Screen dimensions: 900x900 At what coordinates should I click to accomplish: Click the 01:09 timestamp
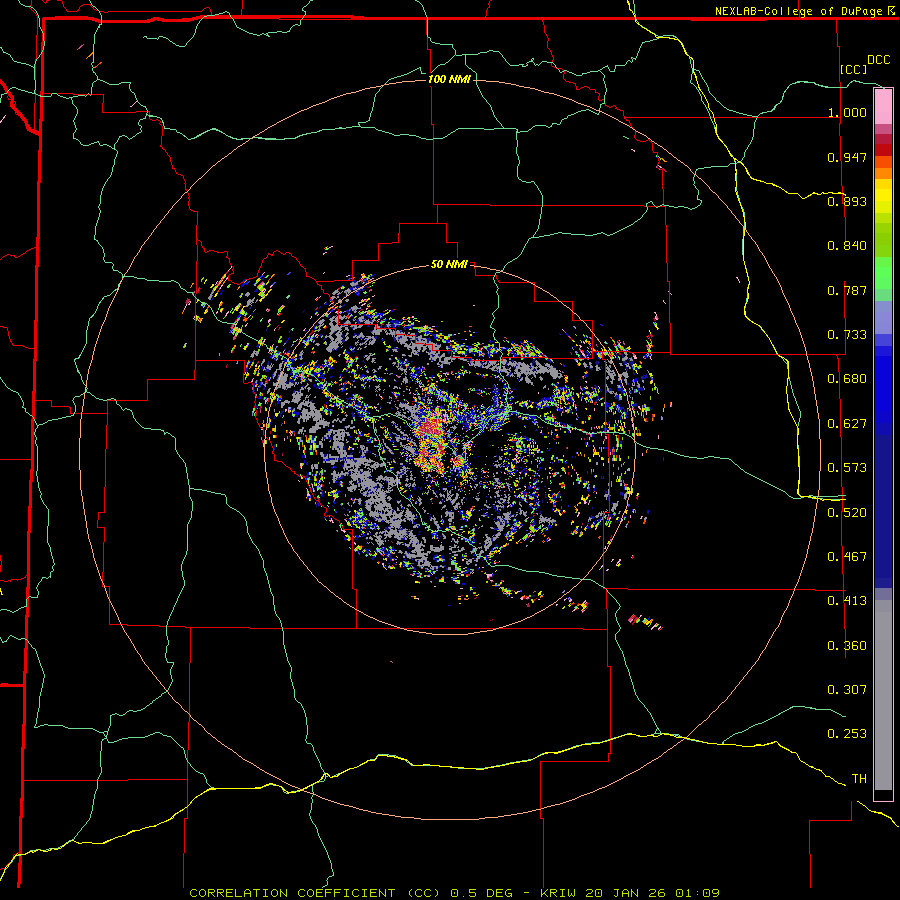coord(697,893)
